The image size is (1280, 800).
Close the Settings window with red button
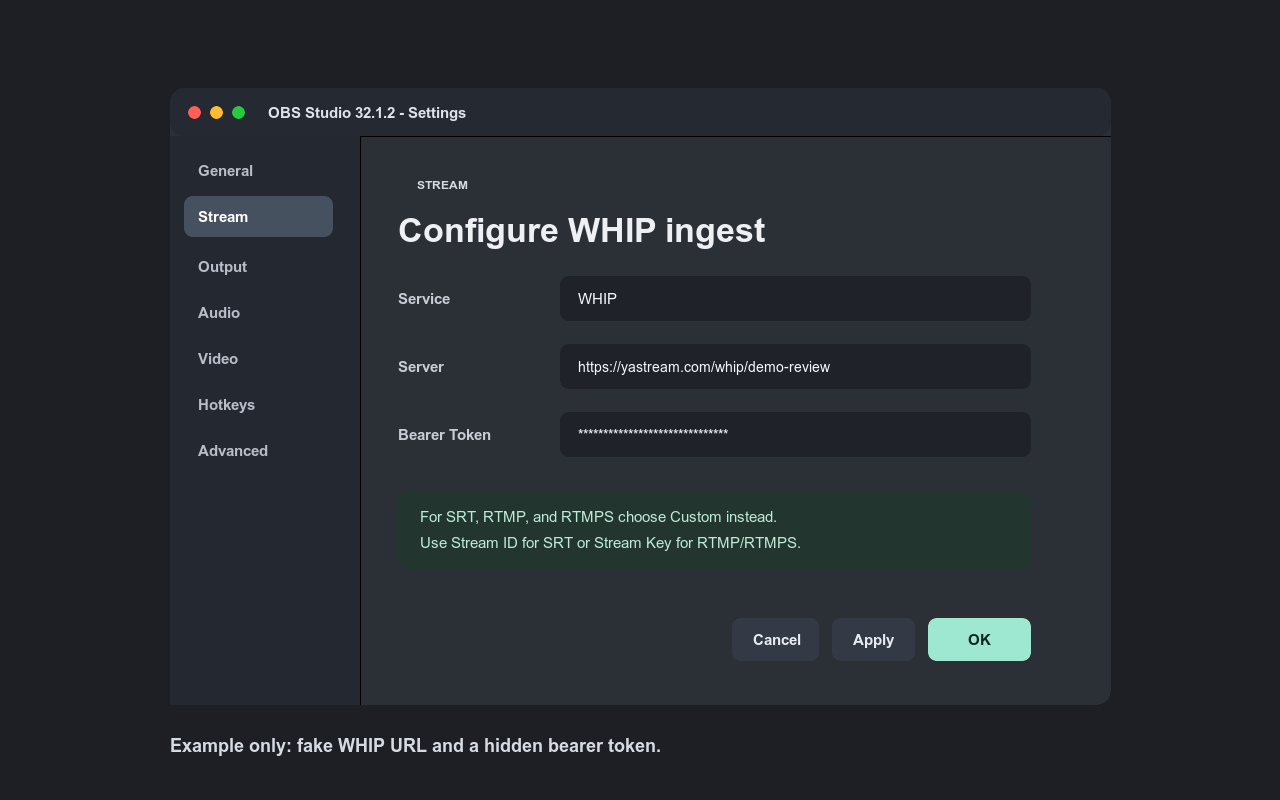(x=194, y=113)
